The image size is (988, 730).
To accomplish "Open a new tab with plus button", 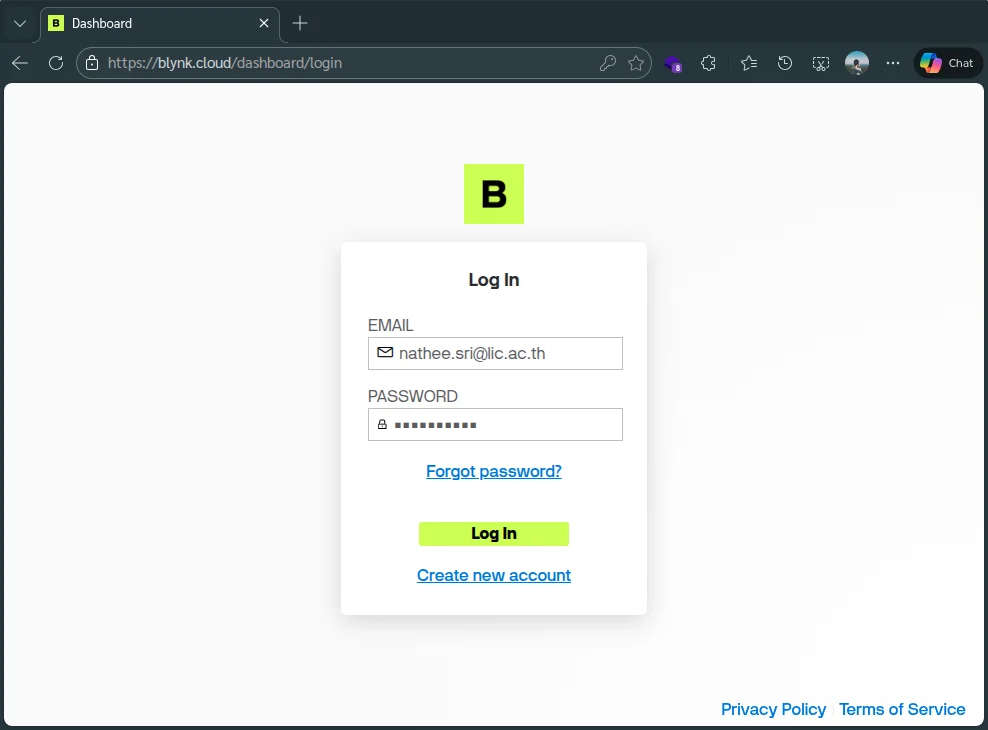I will point(300,23).
